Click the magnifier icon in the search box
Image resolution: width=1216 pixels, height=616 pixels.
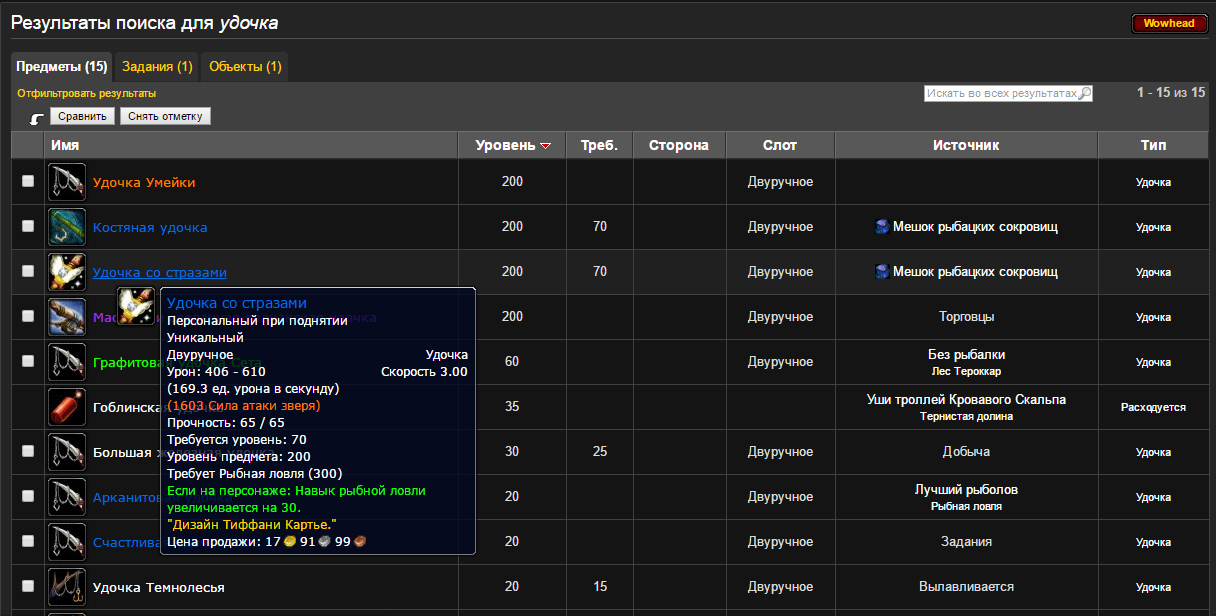[x=1085, y=93]
